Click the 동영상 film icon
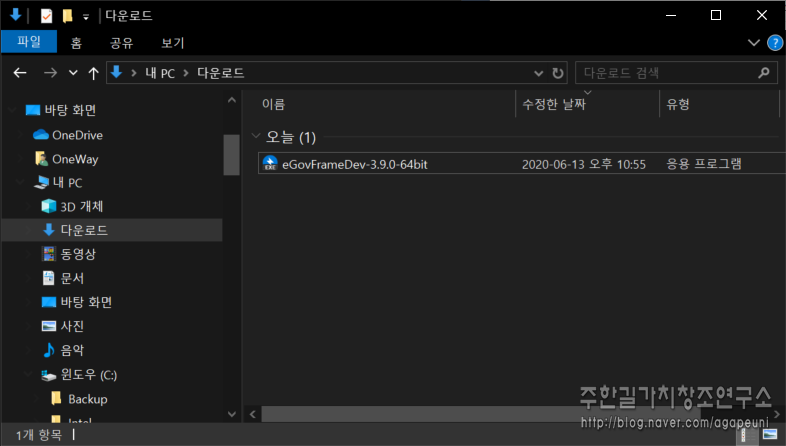The height and width of the screenshot is (446, 786). pyautogui.click(x=49, y=254)
